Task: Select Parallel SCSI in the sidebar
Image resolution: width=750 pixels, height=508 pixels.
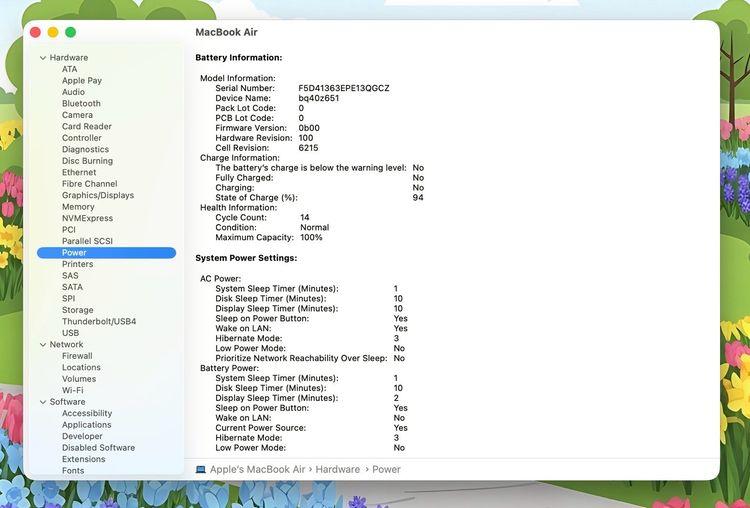Action: pyautogui.click(x=87, y=241)
